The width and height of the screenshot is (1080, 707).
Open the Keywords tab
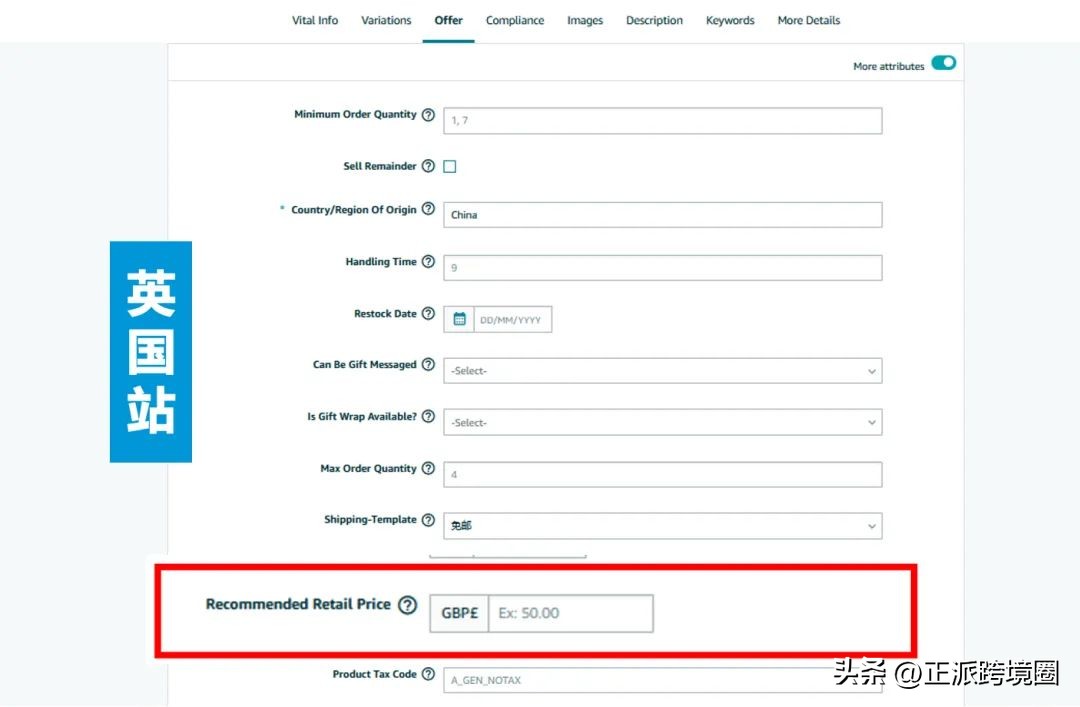click(730, 20)
